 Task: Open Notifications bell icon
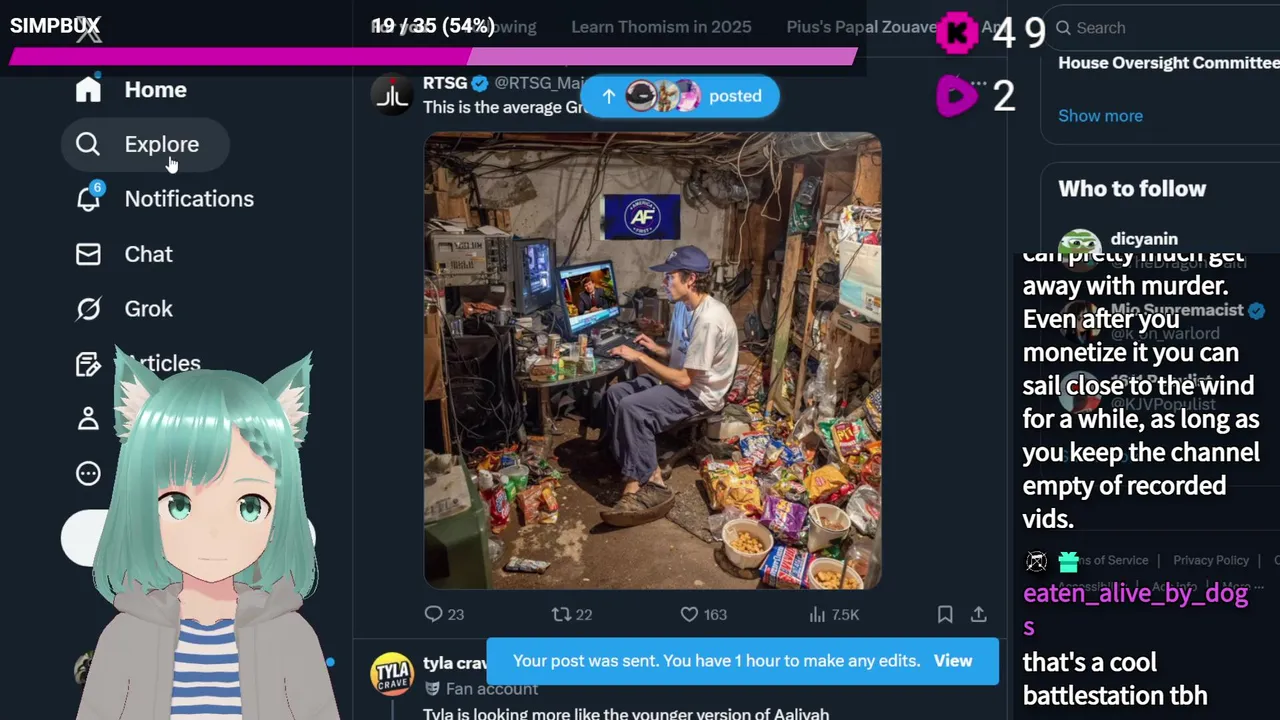[x=89, y=198]
